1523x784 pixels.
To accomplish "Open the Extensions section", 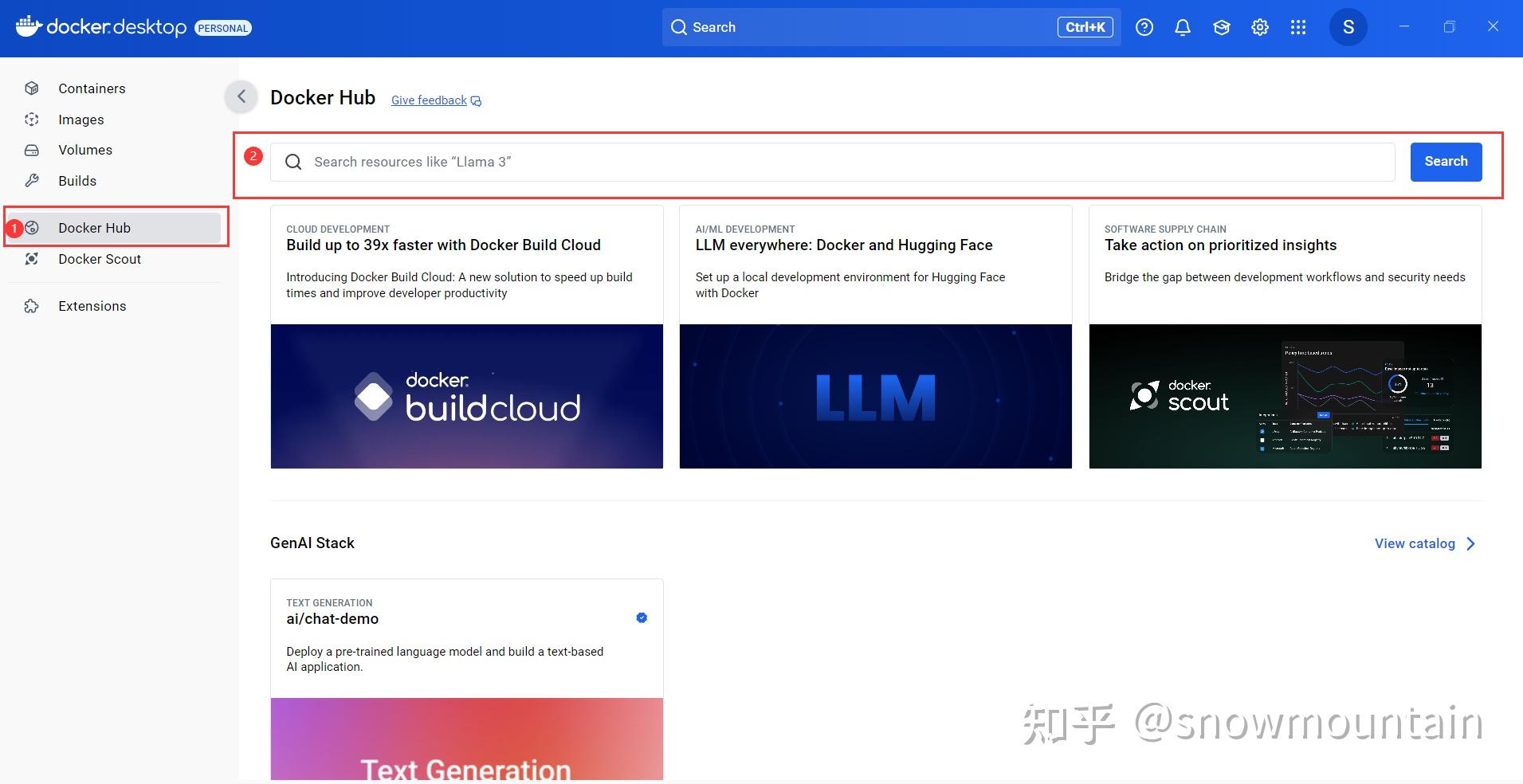I will tap(92, 305).
